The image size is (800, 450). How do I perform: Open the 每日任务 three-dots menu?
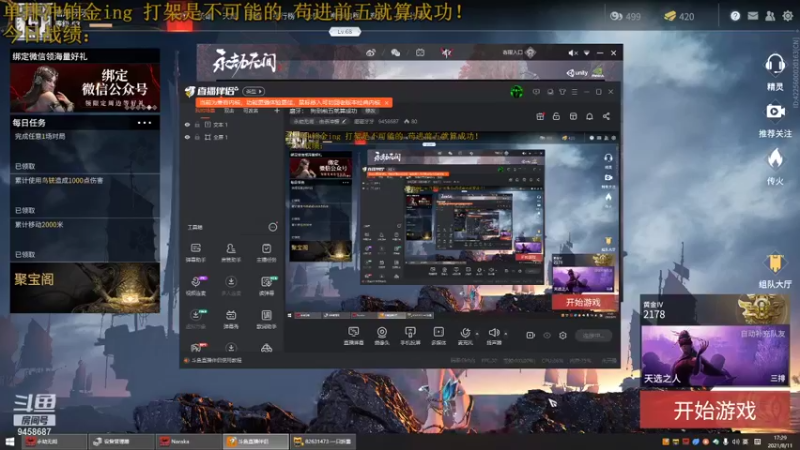pos(144,123)
